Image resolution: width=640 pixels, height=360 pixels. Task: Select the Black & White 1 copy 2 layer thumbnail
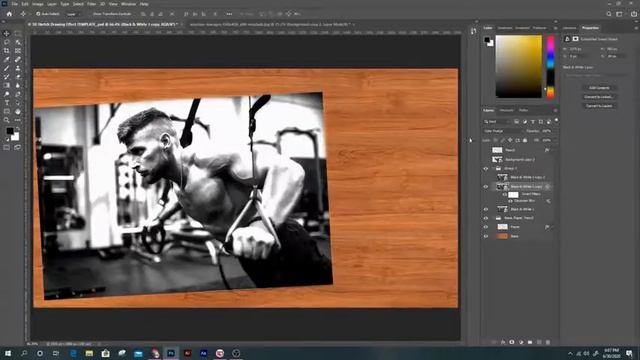502,178
